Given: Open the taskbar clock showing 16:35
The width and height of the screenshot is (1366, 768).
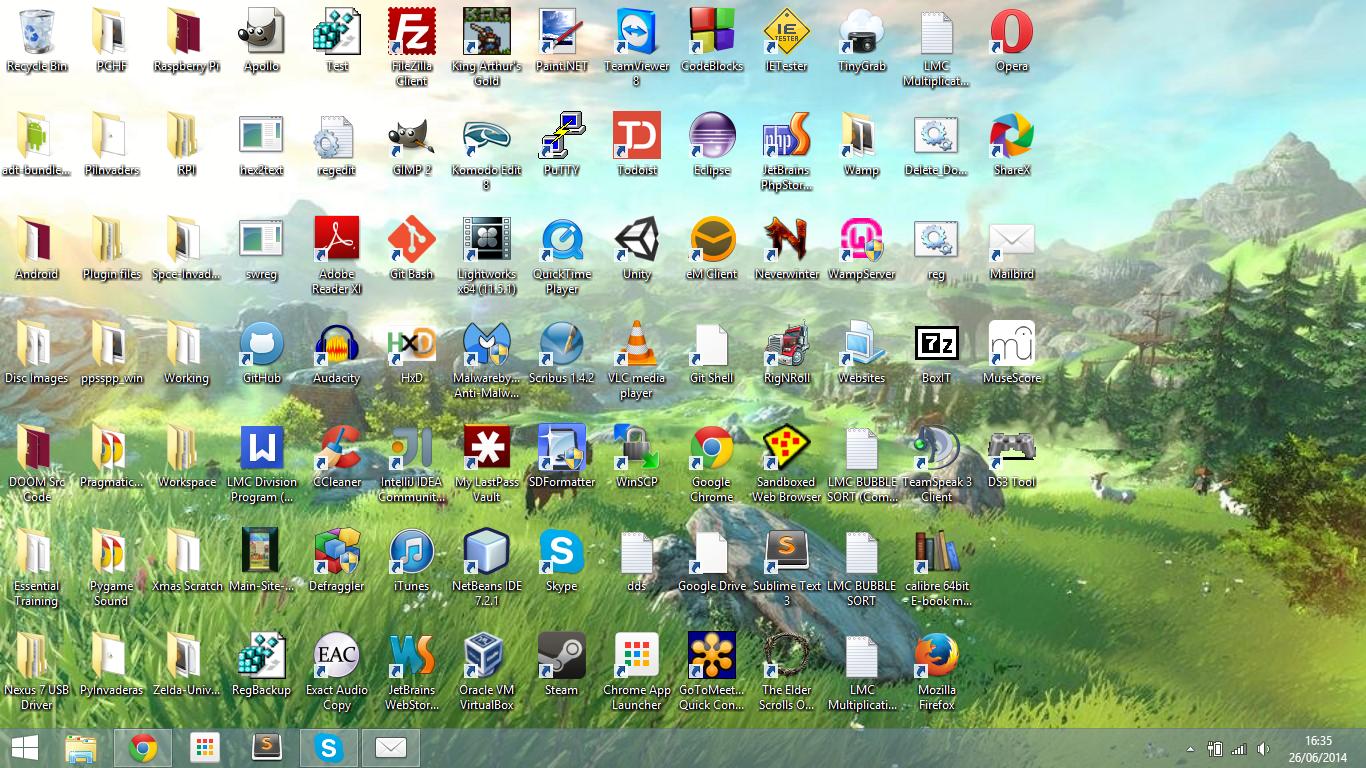Looking at the screenshot, I should [1318, 747].
